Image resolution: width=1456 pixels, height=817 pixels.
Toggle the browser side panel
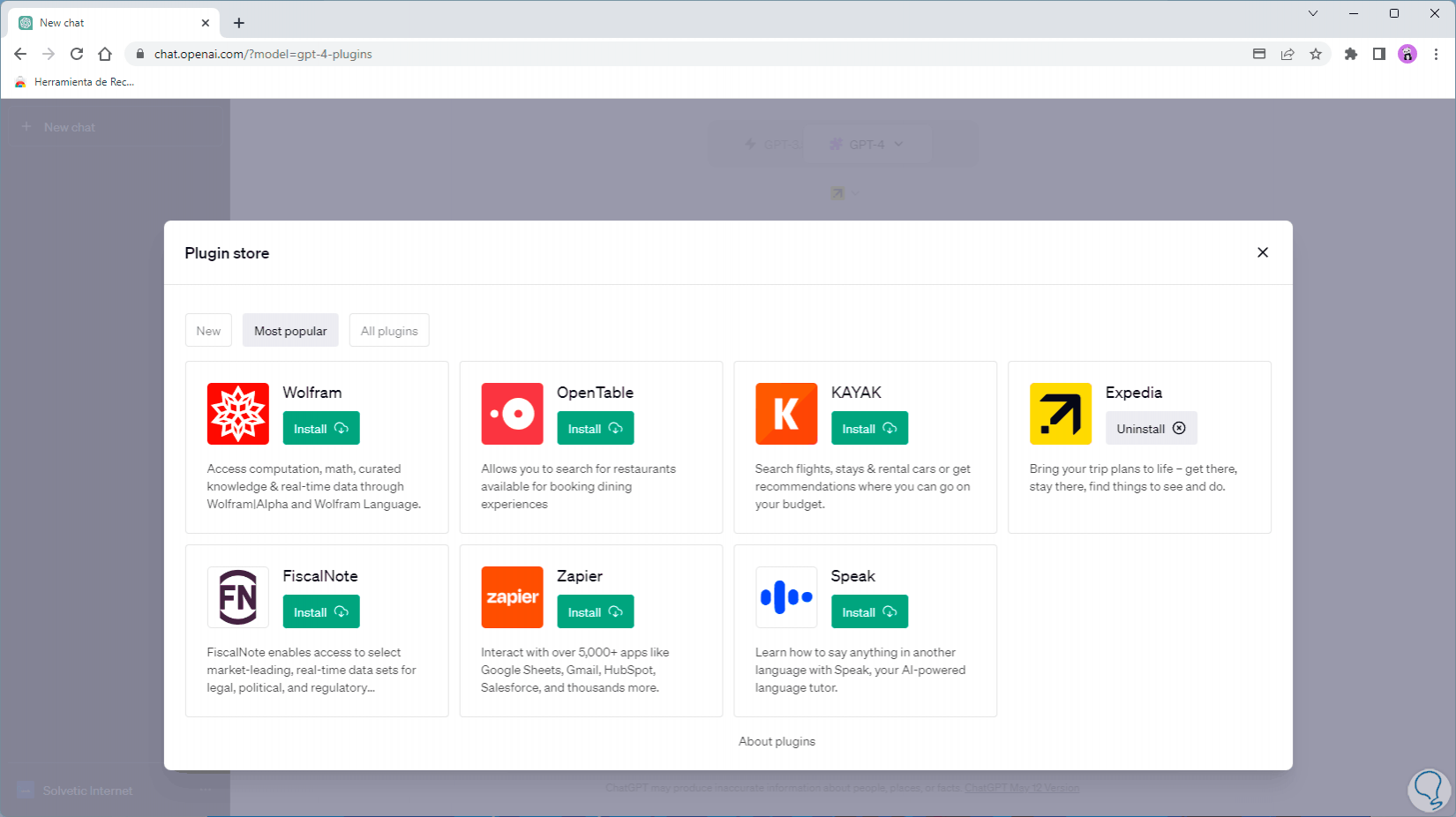(1379, 54)
